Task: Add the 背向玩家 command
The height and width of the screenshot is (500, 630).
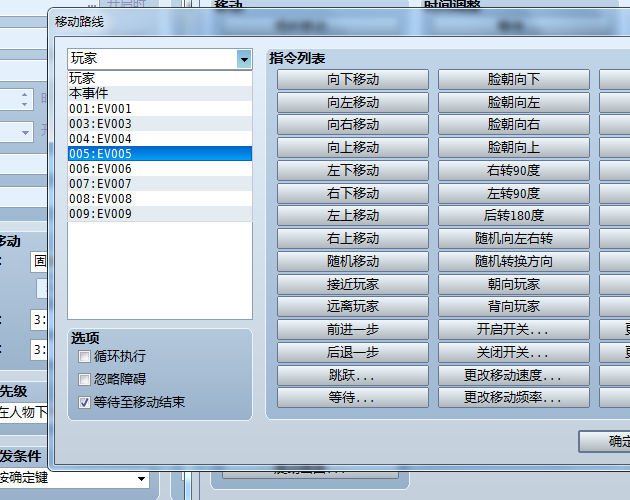Action: (x=514, y=306)
